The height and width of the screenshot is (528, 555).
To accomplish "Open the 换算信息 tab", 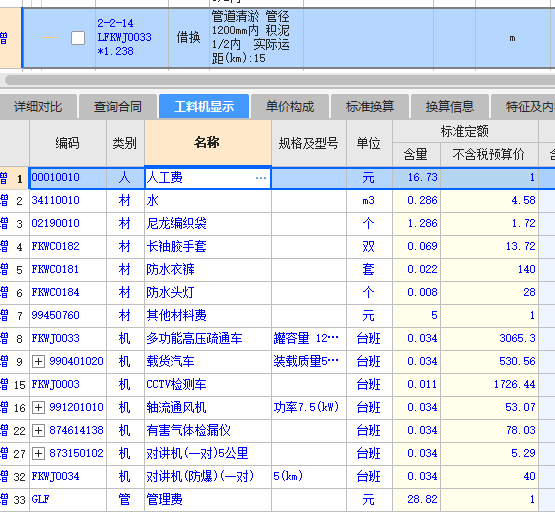I will pyautogui.click(x=450, y=107).
